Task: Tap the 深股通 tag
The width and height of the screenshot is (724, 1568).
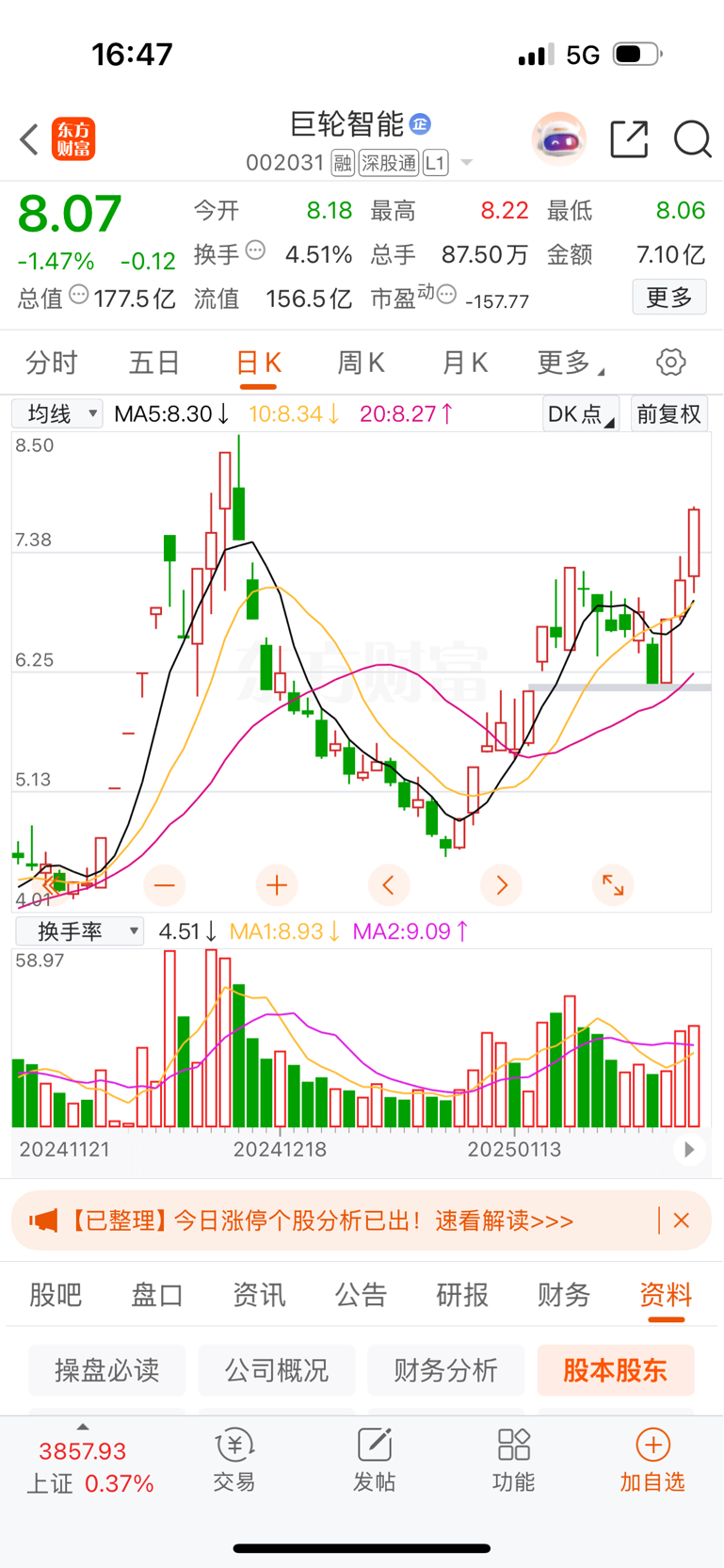Action: [388, 163]
